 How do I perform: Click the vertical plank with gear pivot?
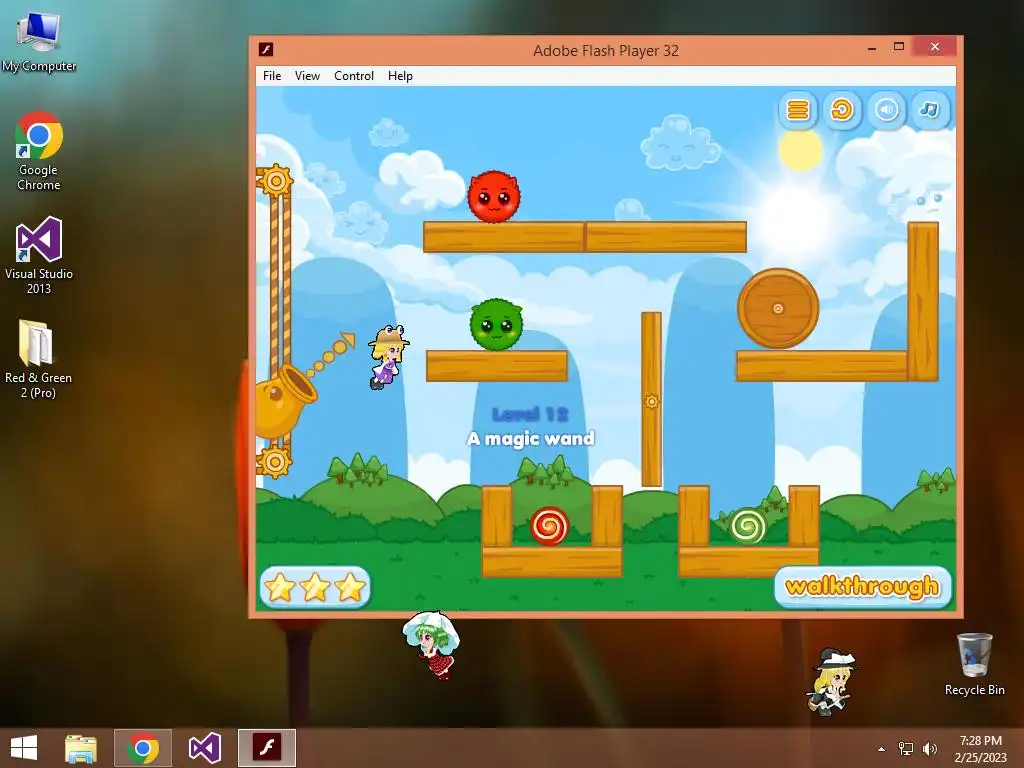click(651, 399)
